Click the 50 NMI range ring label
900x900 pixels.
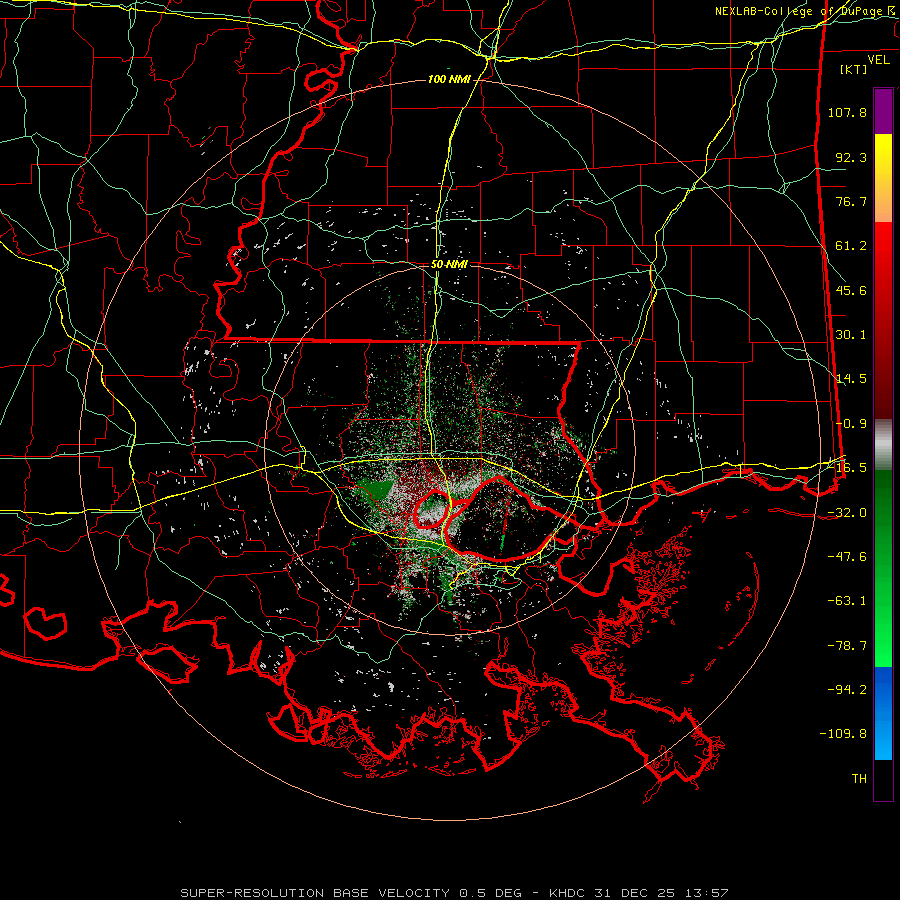(449, 265)
